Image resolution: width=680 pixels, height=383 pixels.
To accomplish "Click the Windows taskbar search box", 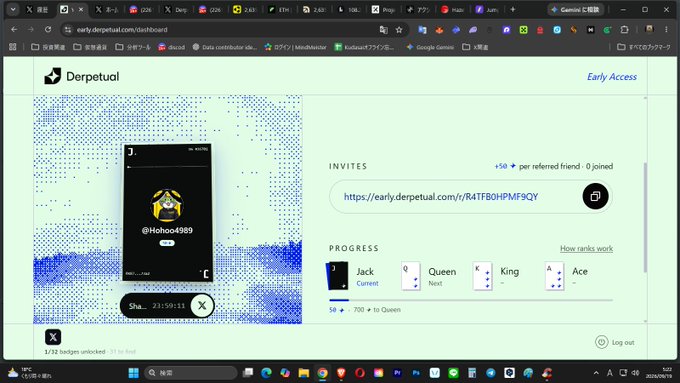I will coord(191,373).
